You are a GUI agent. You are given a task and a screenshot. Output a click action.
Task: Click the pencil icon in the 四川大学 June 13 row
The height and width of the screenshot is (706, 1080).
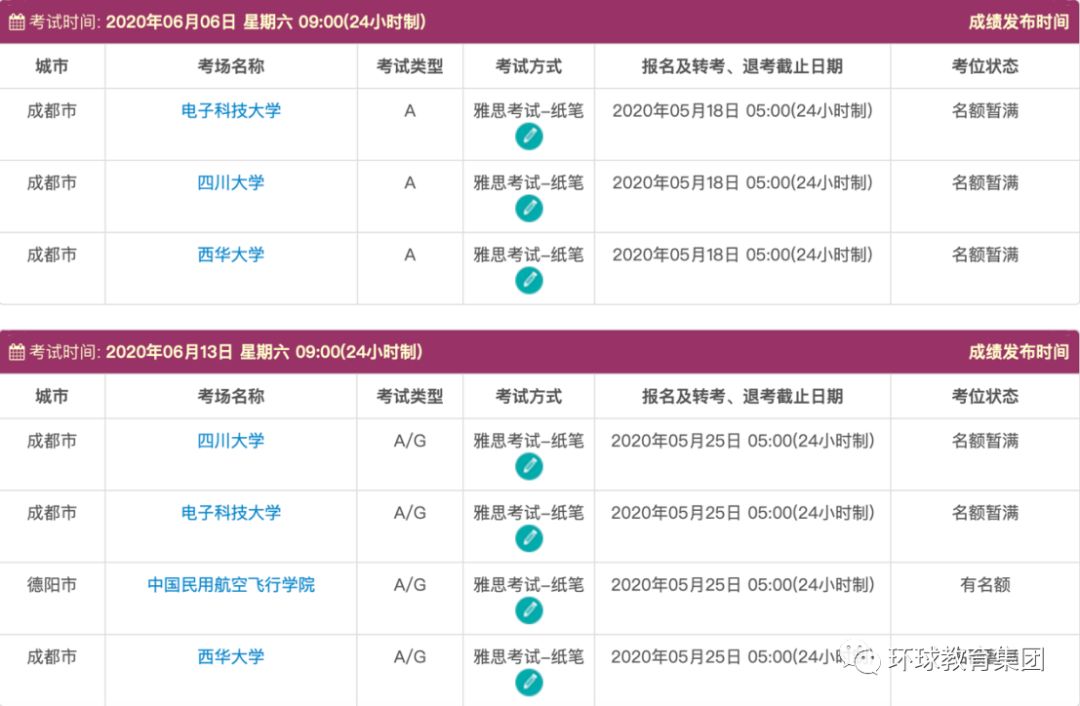[x=528, y=465]
